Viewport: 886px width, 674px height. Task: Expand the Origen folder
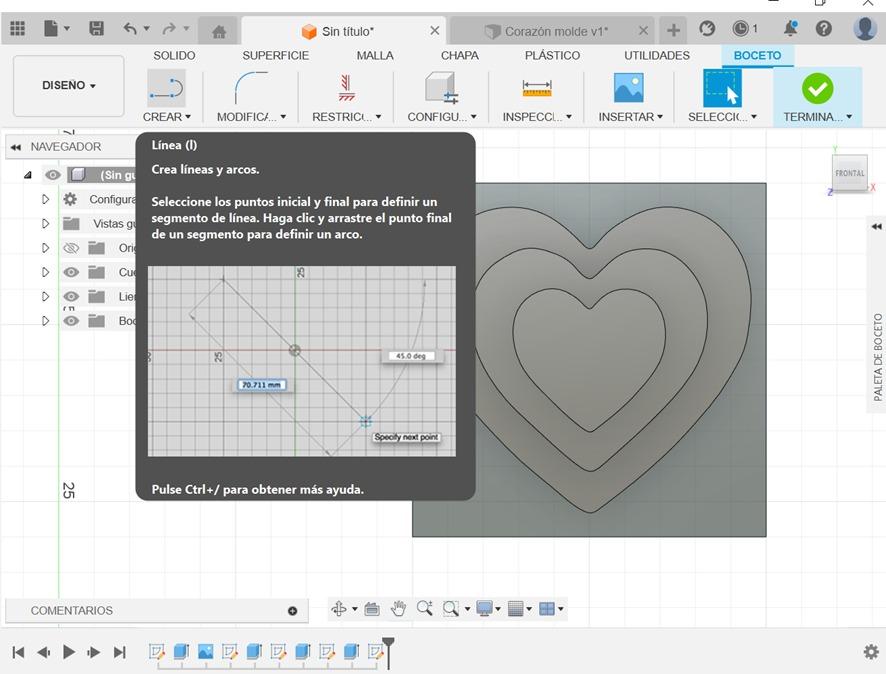(x=46, y=248)
